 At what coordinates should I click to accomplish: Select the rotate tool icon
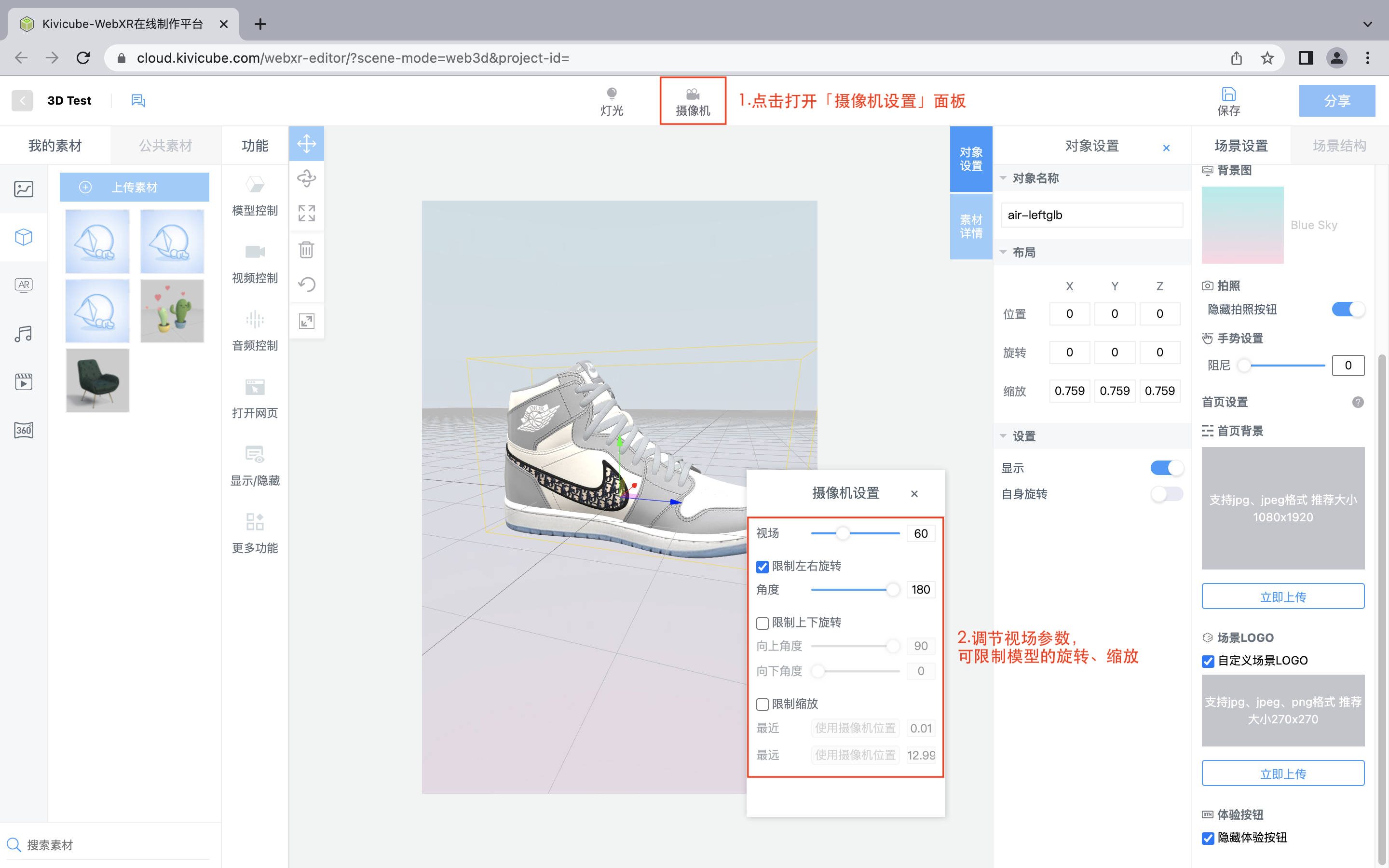click(307, 178)
